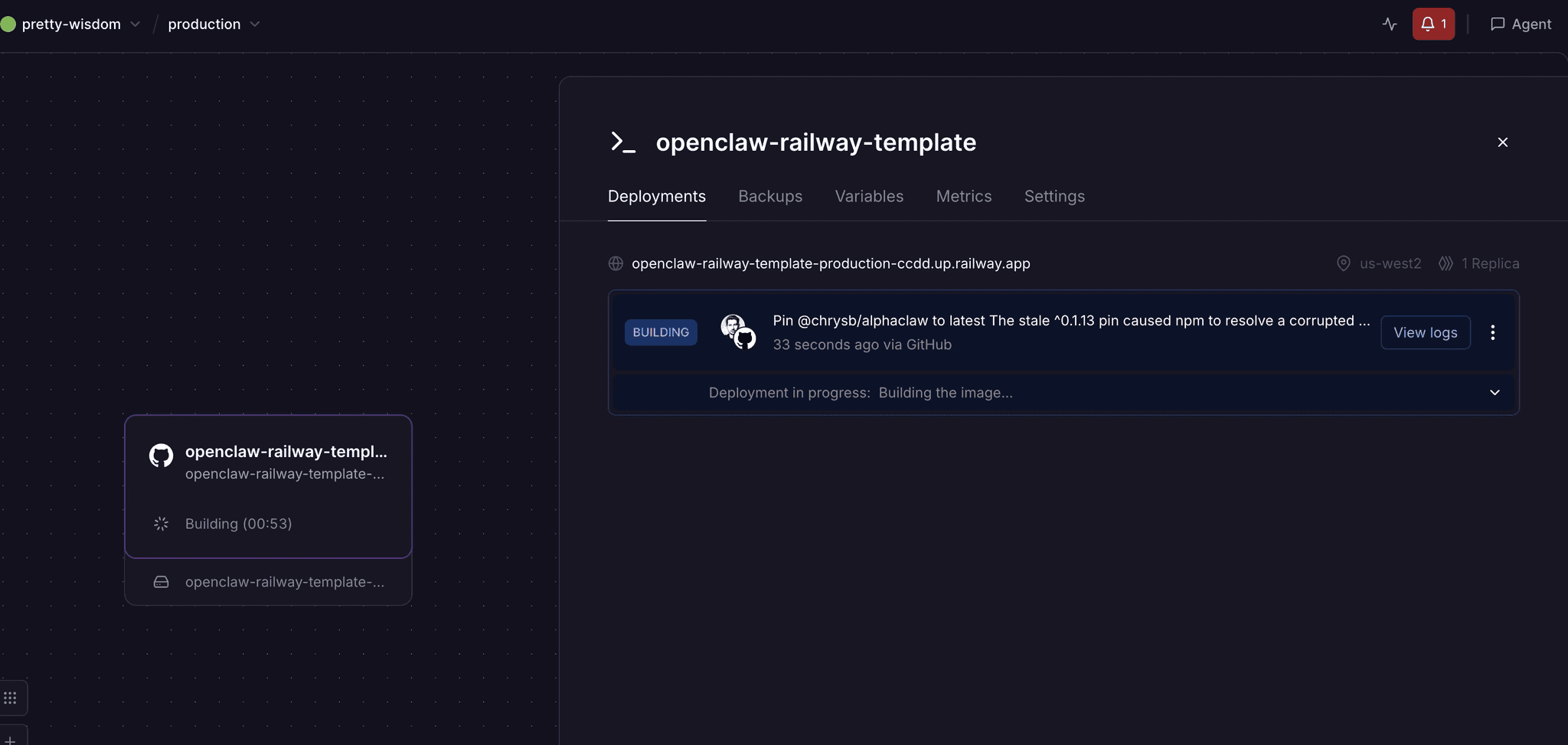Click the committer avatar with GitHub badge

[x=738, y=332]
